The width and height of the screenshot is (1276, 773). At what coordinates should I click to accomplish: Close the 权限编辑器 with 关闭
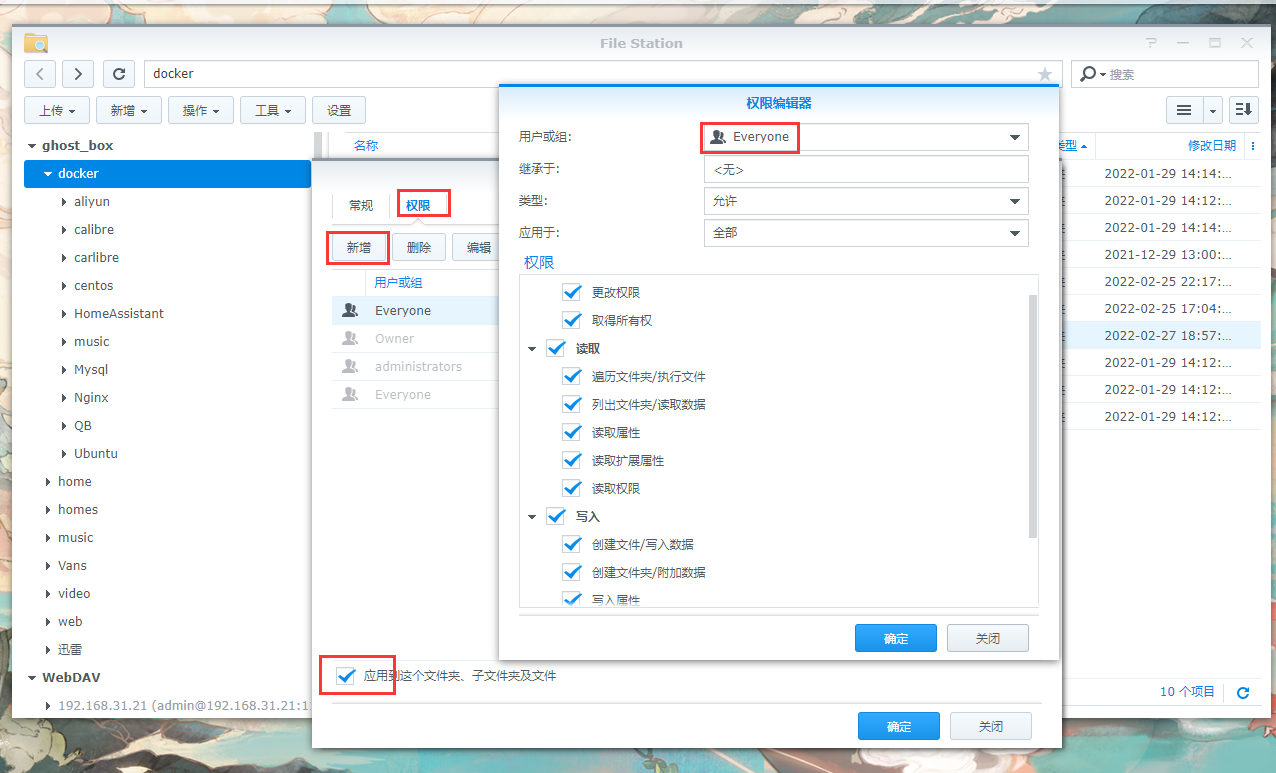click(x=988, y=638)
